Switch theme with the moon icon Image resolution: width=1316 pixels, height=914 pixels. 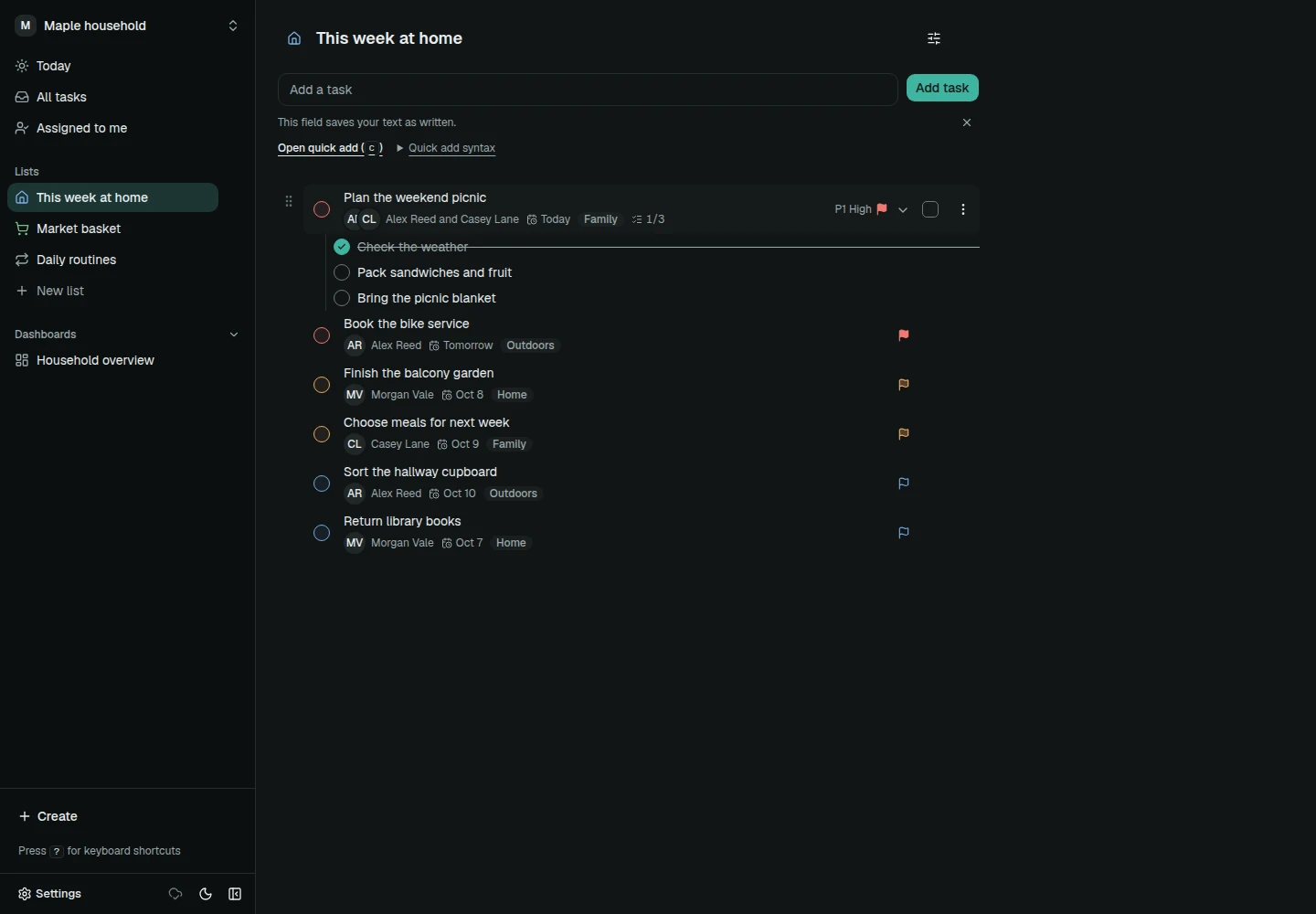coord(206,894)
